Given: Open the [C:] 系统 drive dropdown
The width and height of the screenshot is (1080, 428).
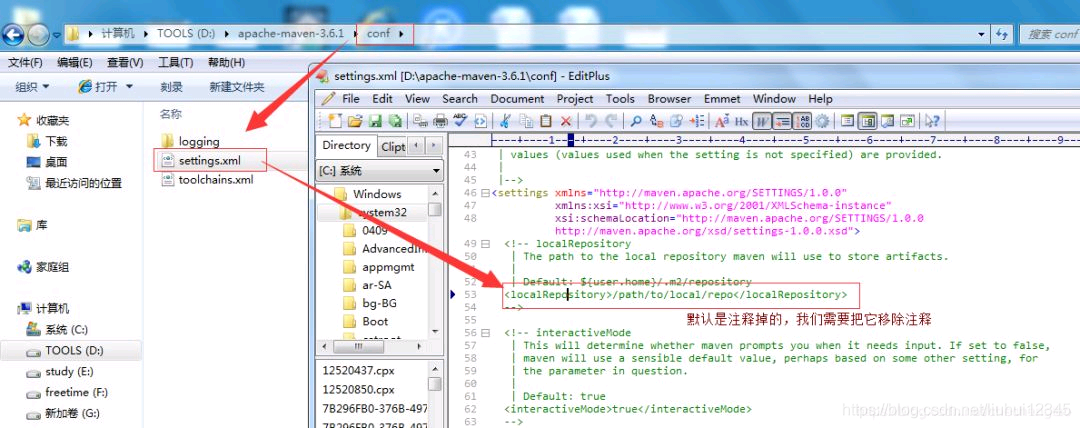Looking at the screenshot, I should pos(437,170).
